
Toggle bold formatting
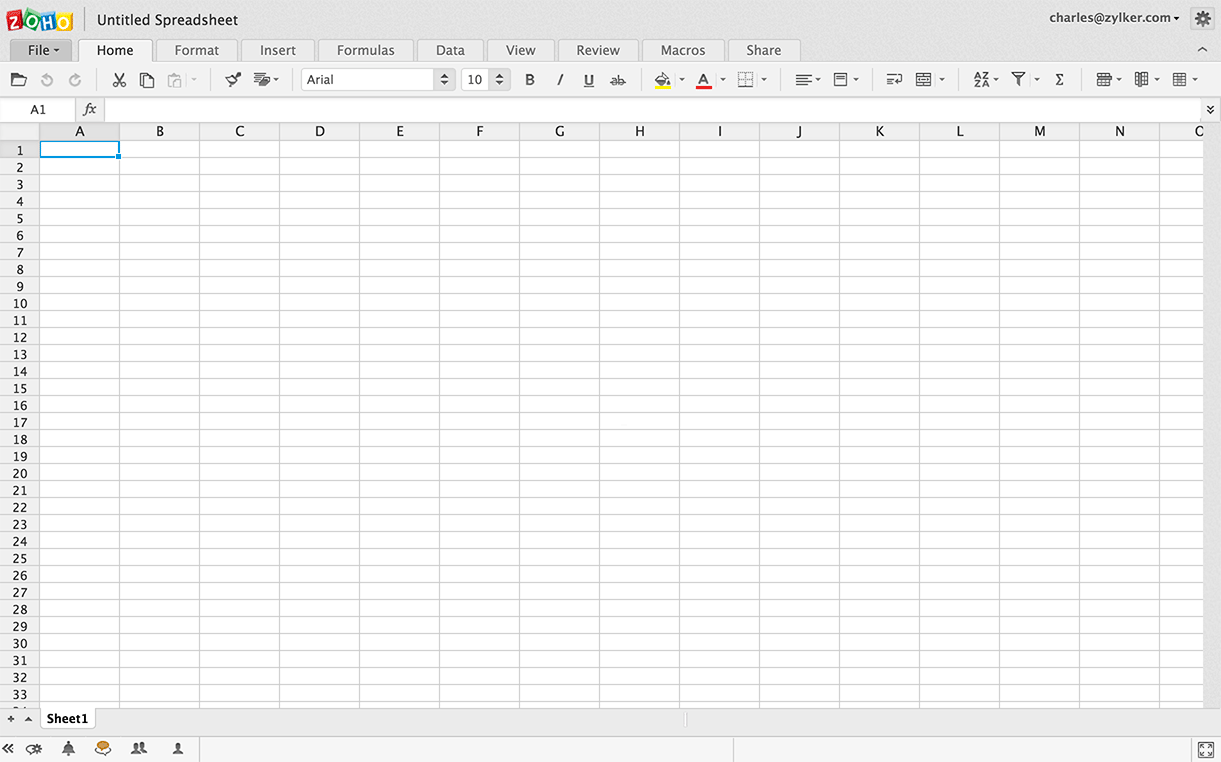pos(530,79)
